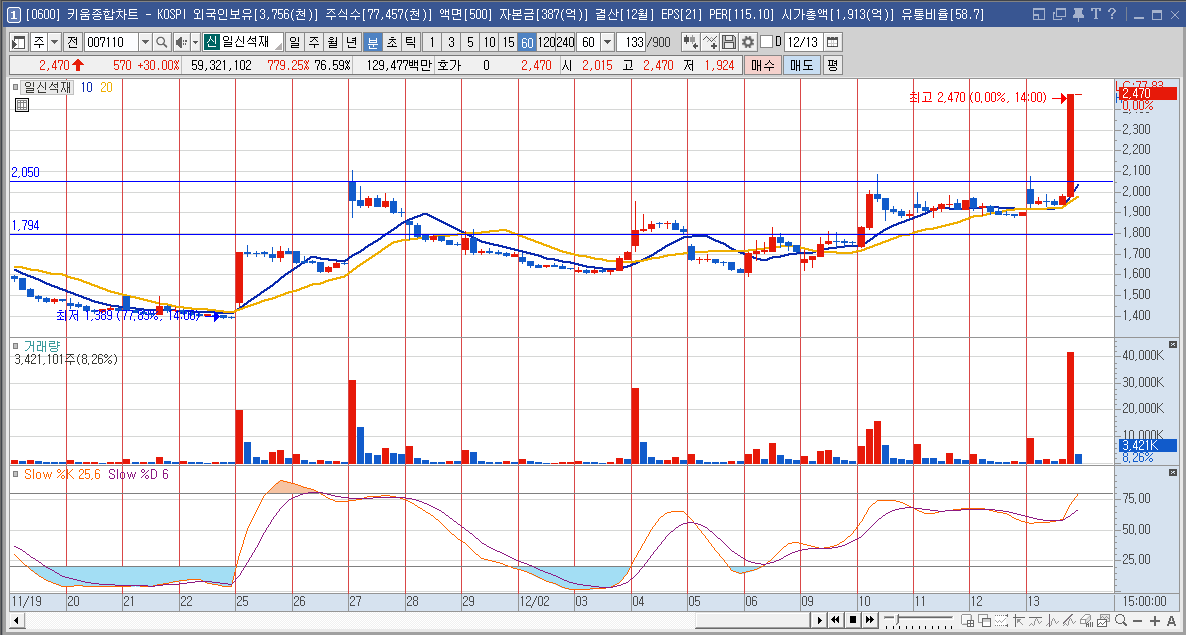Screen dimensions: 1186x635
Task: Expand the 60 interval combo box arrow
Action: (x=607, y=42)
